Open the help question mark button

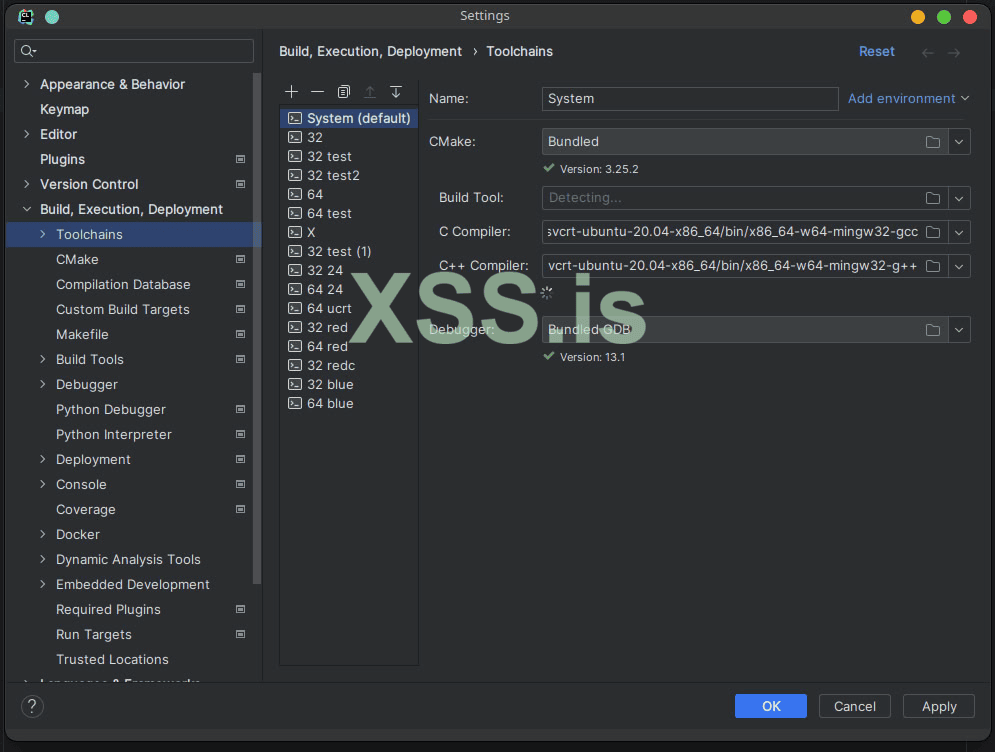tap(32, 706)
